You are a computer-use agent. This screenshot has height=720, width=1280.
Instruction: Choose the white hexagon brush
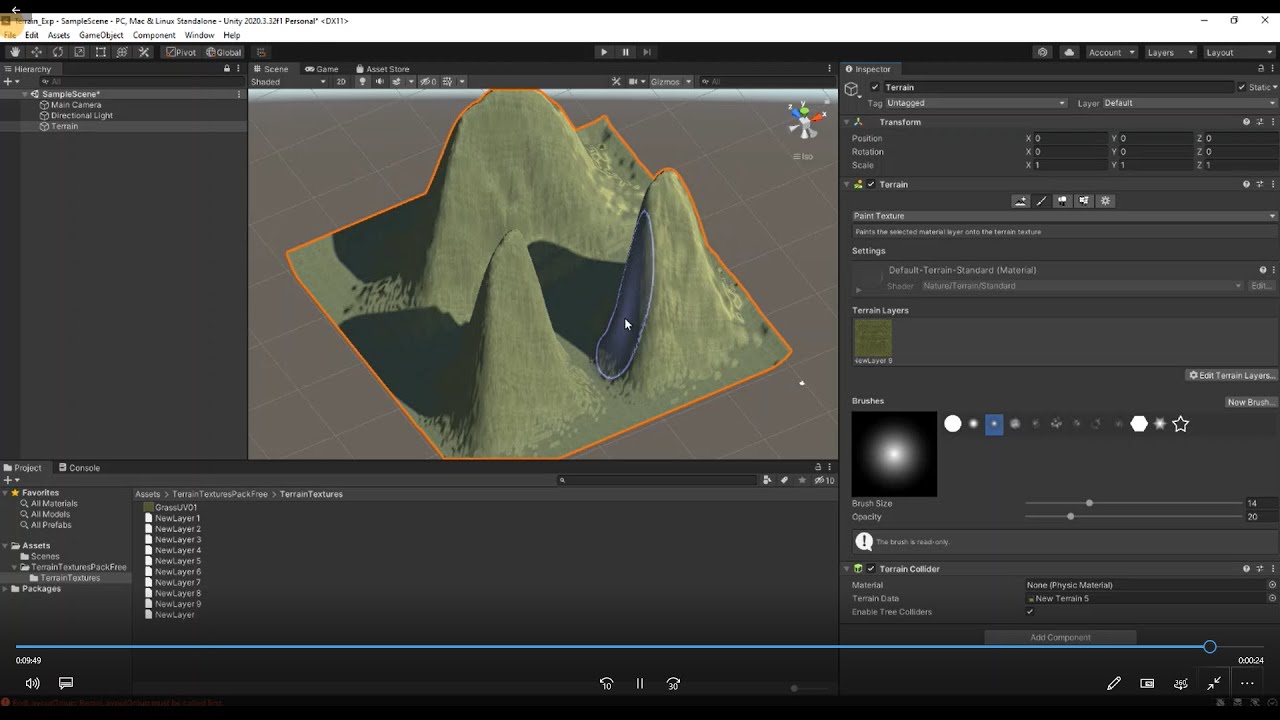(x=1139, y=424)
